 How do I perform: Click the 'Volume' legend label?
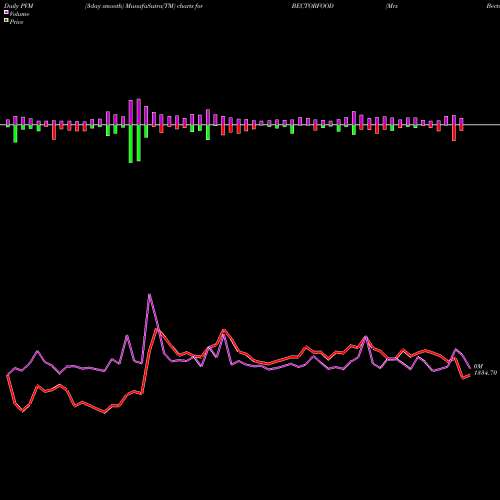[19, 14]
